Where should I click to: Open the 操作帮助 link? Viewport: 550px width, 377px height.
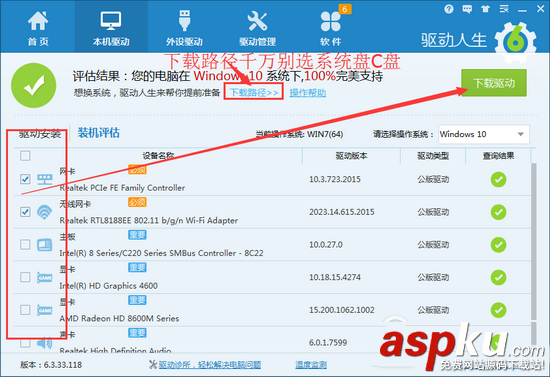308,93
